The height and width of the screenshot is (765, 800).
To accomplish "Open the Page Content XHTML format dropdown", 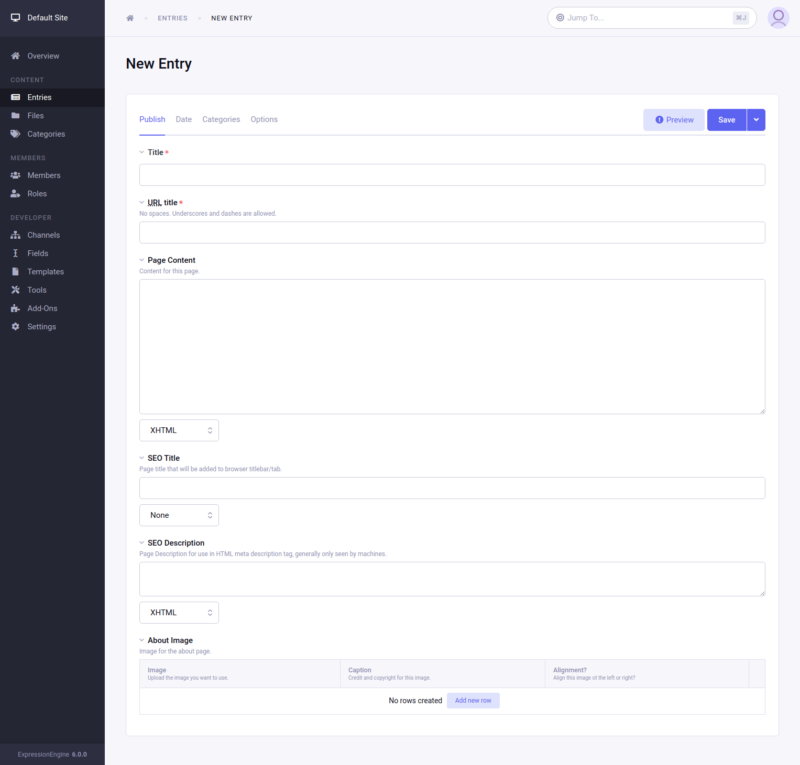I will 179,430.
